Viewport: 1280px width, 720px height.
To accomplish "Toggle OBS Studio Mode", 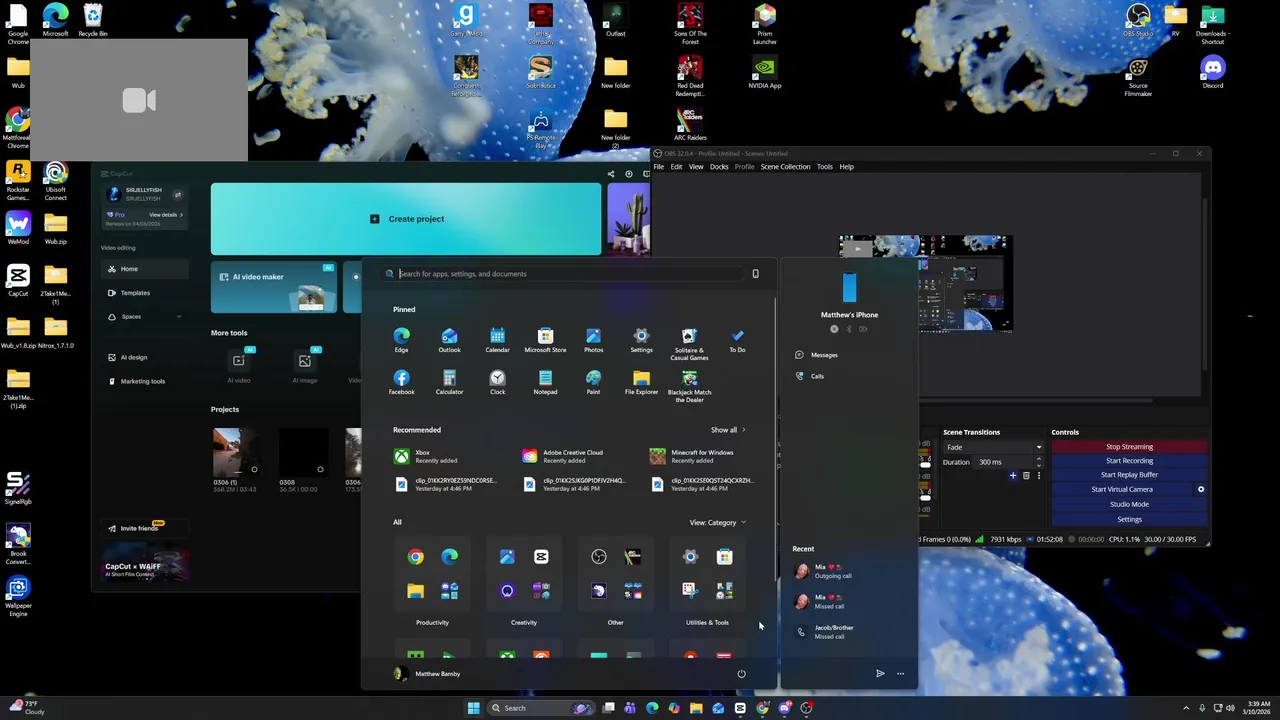I will [1129, 504].
